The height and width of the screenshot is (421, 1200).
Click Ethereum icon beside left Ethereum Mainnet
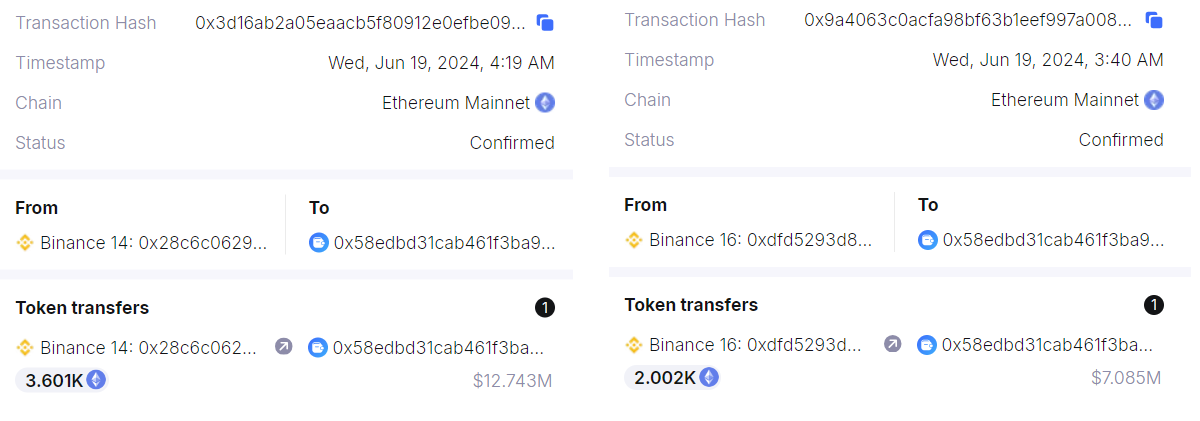click(x=545, y=103)
